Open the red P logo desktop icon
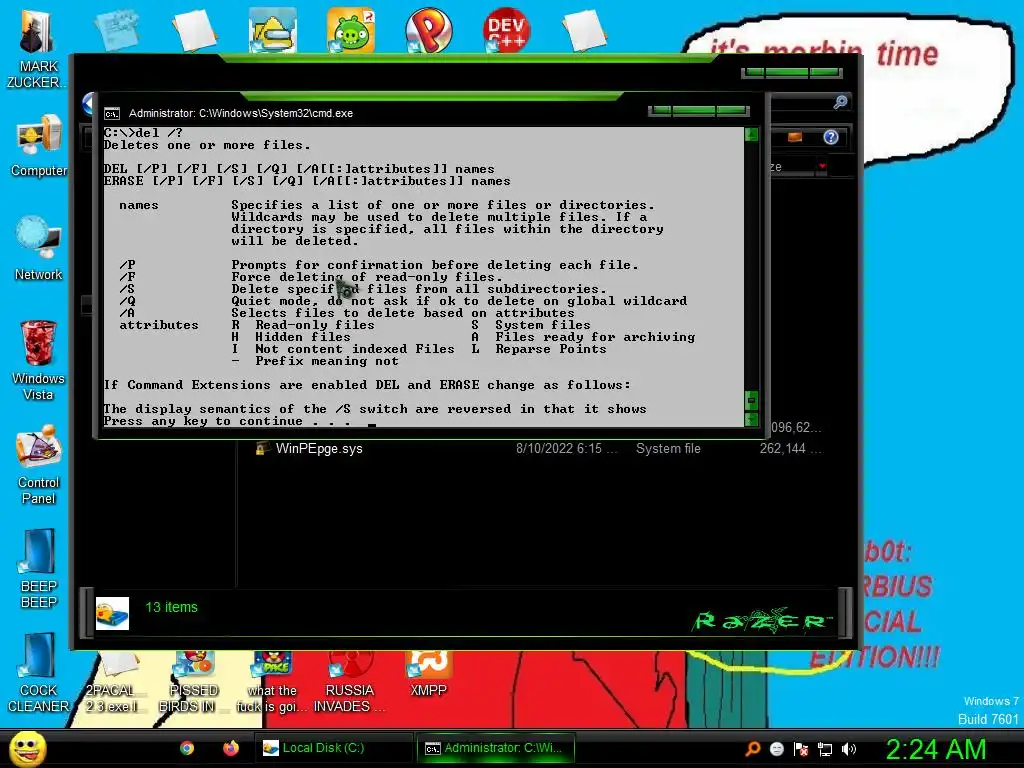 point(428,30)
